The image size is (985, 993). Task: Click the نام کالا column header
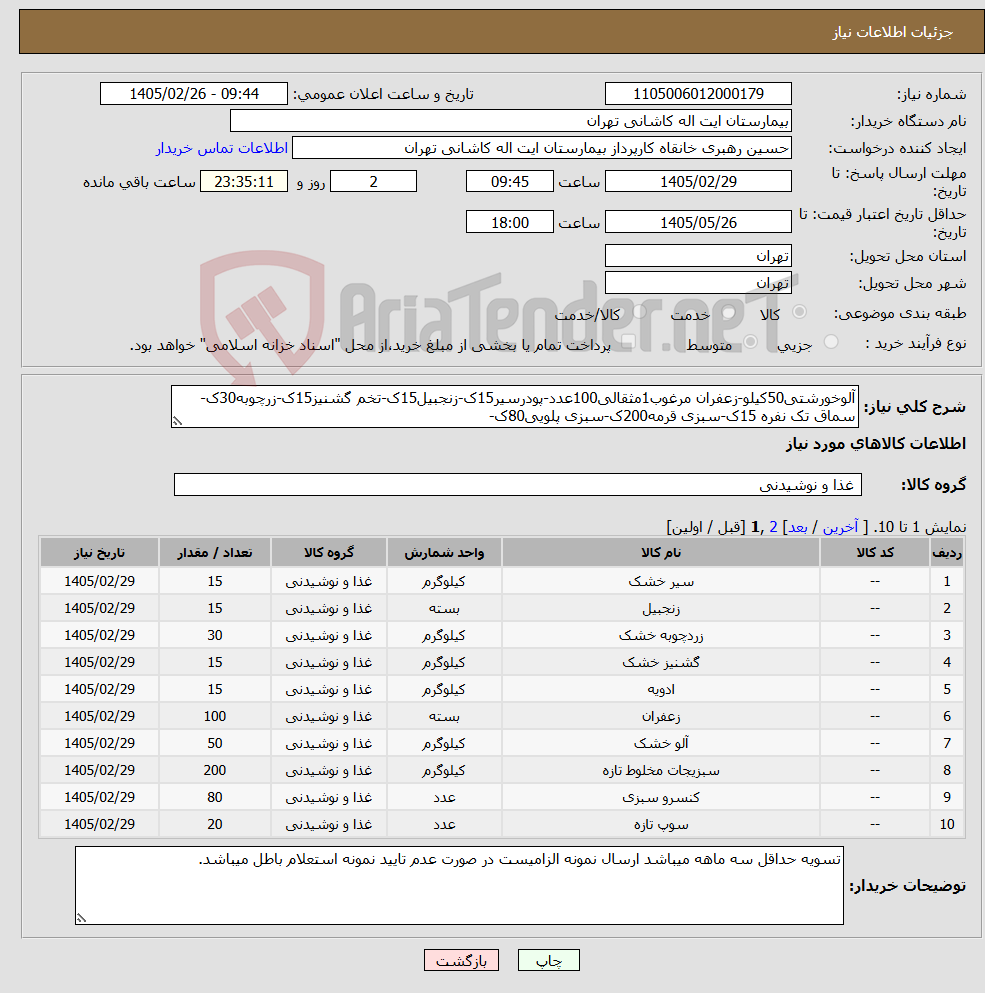click(661, 552)
